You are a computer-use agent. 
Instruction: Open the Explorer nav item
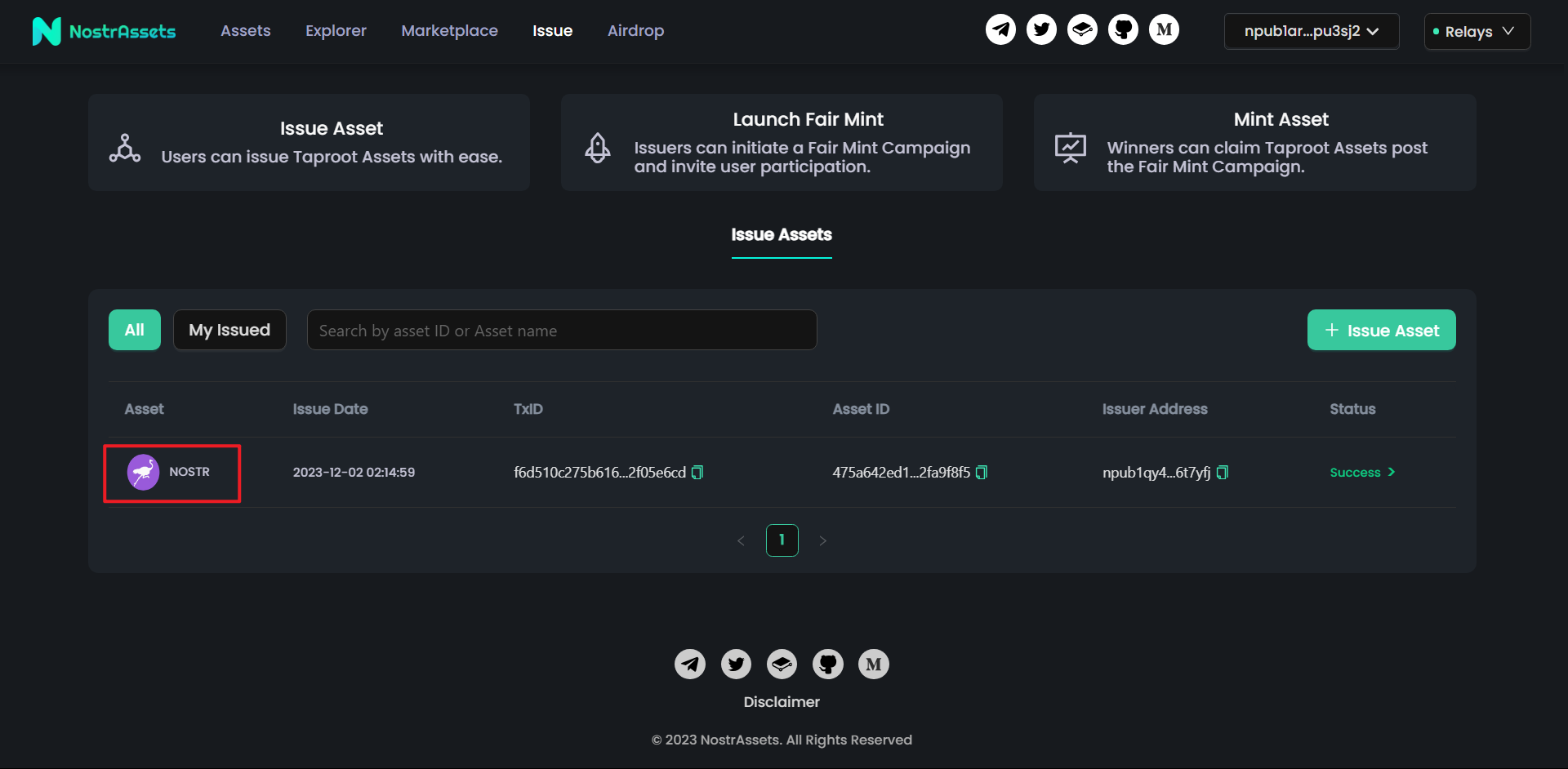pyautogui.click(x=336, y=30)
